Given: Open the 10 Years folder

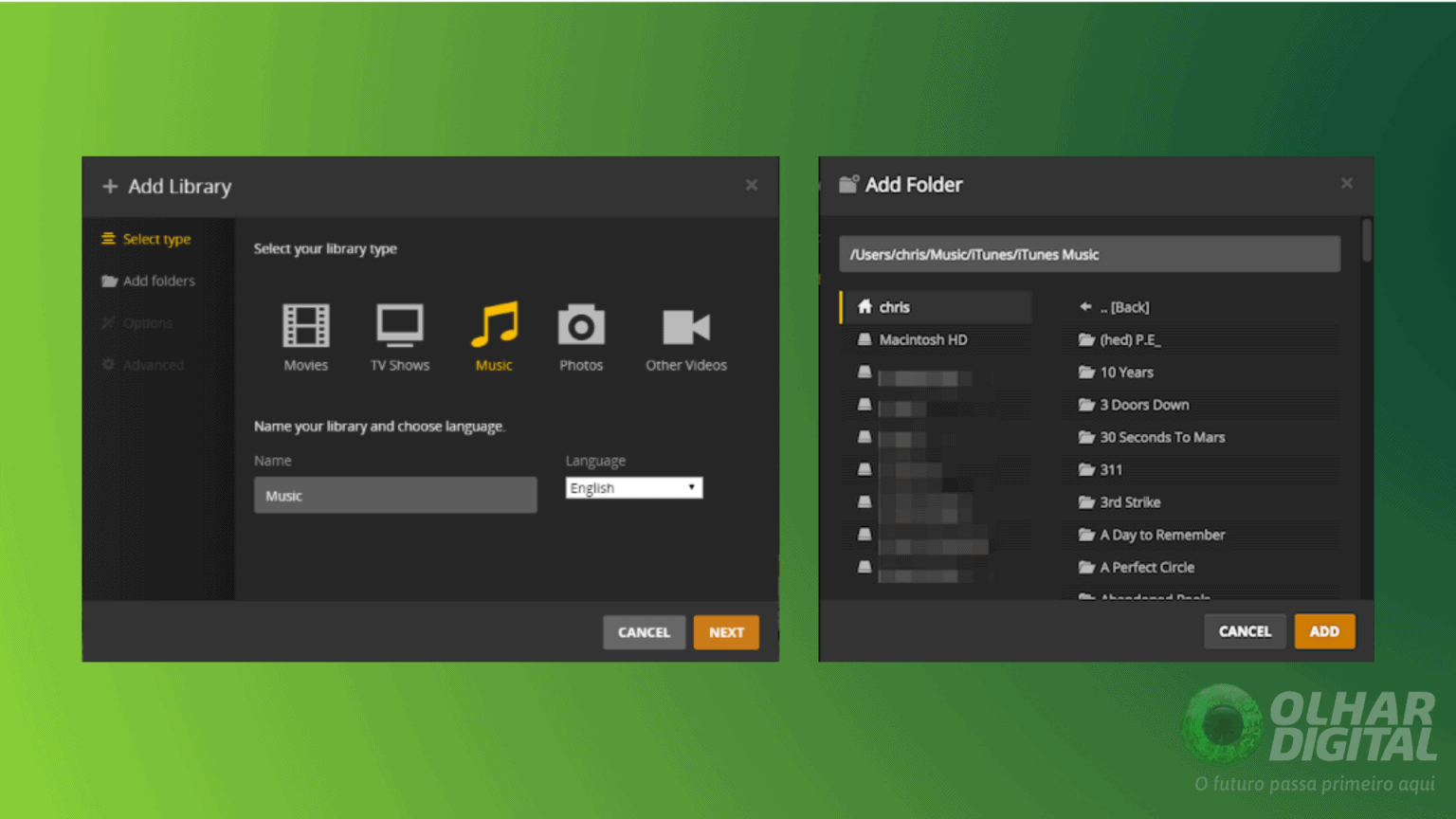Looking at the screenshot, I should [1116, 373].
